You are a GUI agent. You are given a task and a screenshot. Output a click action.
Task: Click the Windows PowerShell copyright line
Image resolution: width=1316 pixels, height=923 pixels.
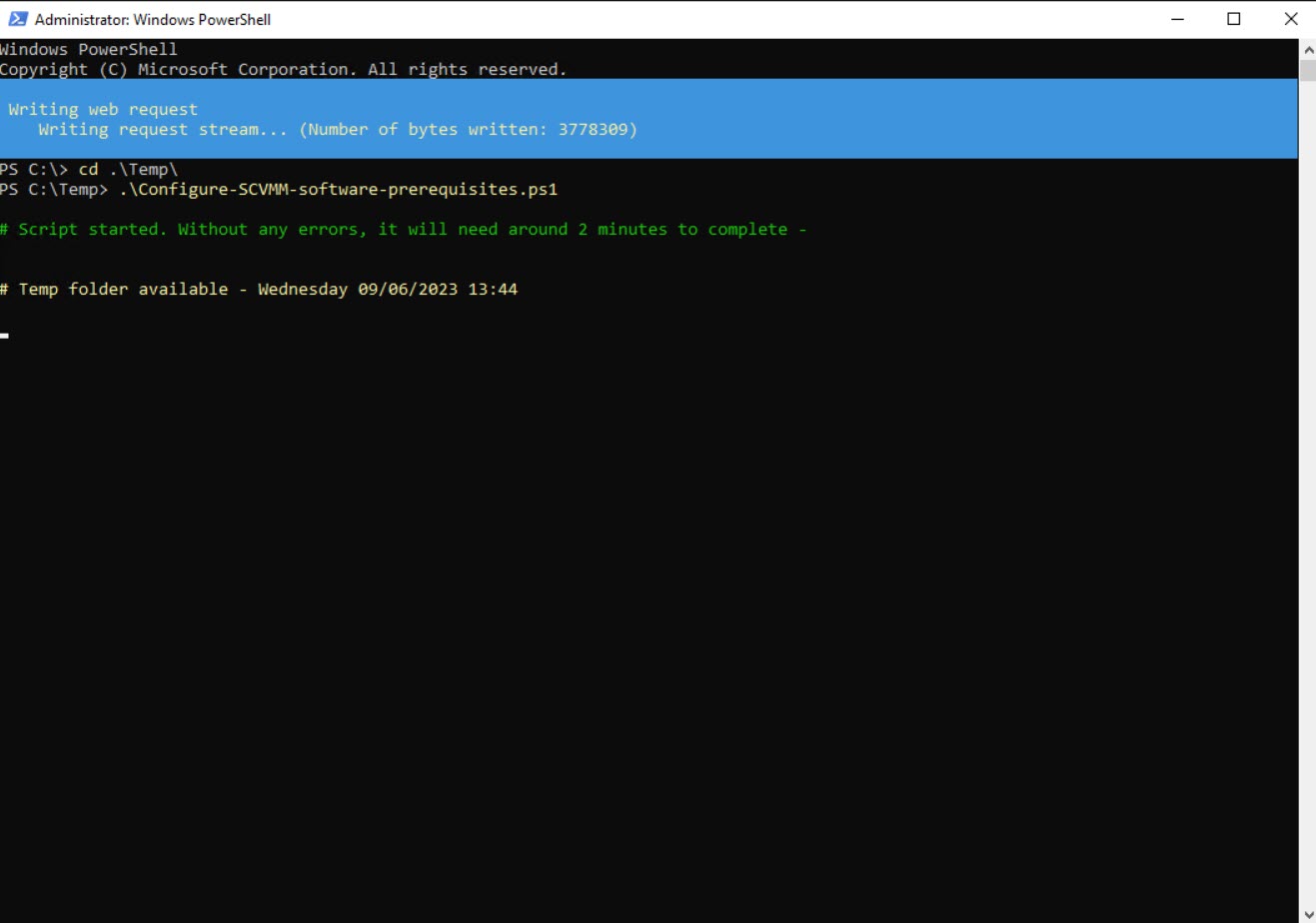tap(283, 68)
